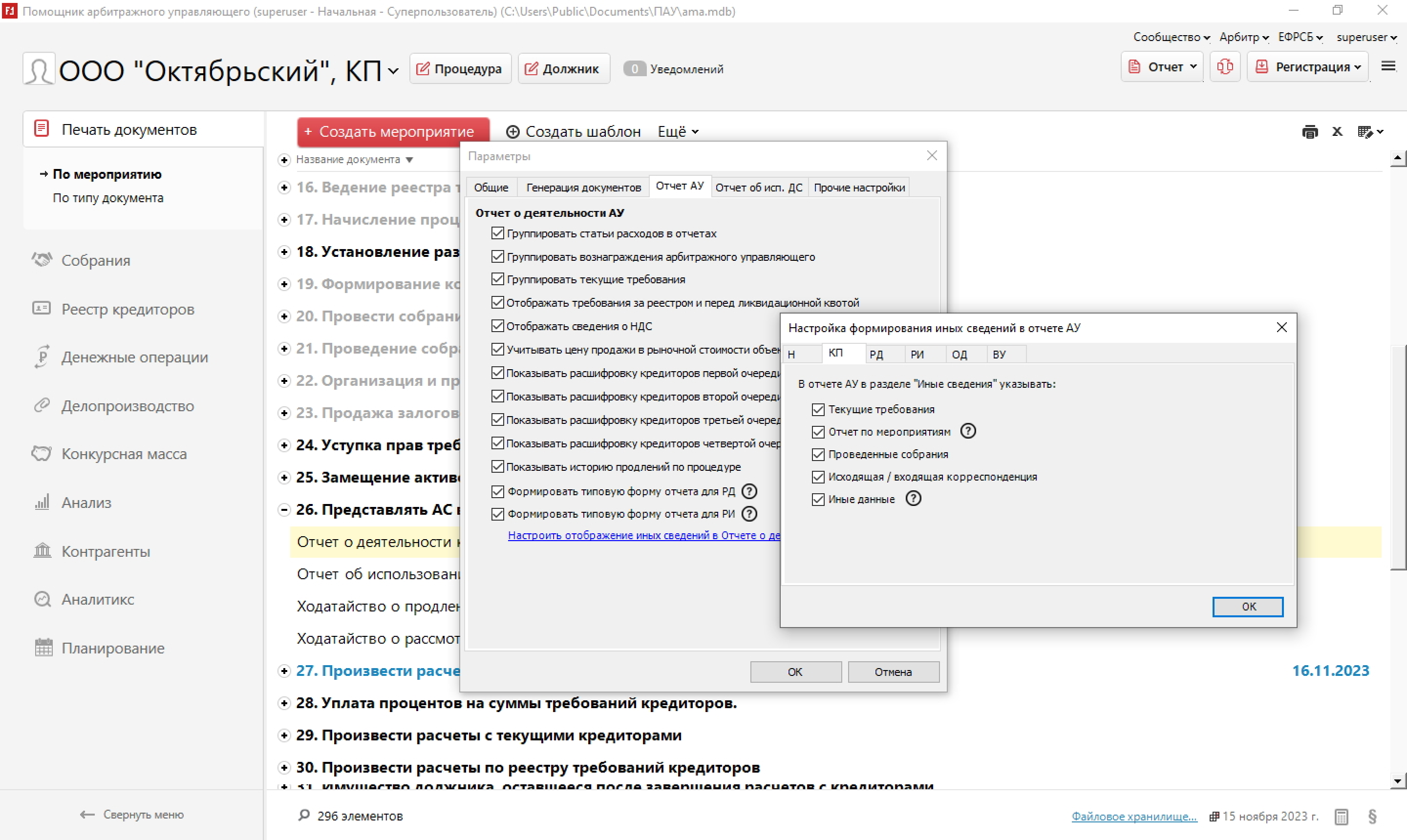1407x840 pixels.
Task: Click the help icon beside Отчет по мероприятиям
Action: [x=968, y=431]
